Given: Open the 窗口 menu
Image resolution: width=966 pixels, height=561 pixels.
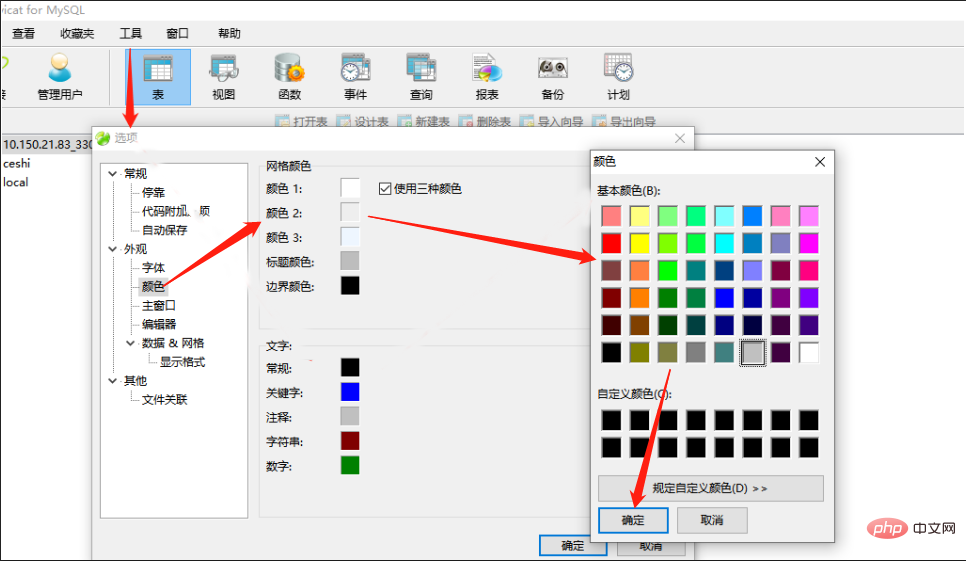Looking at the screenshot, I should [177, 33].
